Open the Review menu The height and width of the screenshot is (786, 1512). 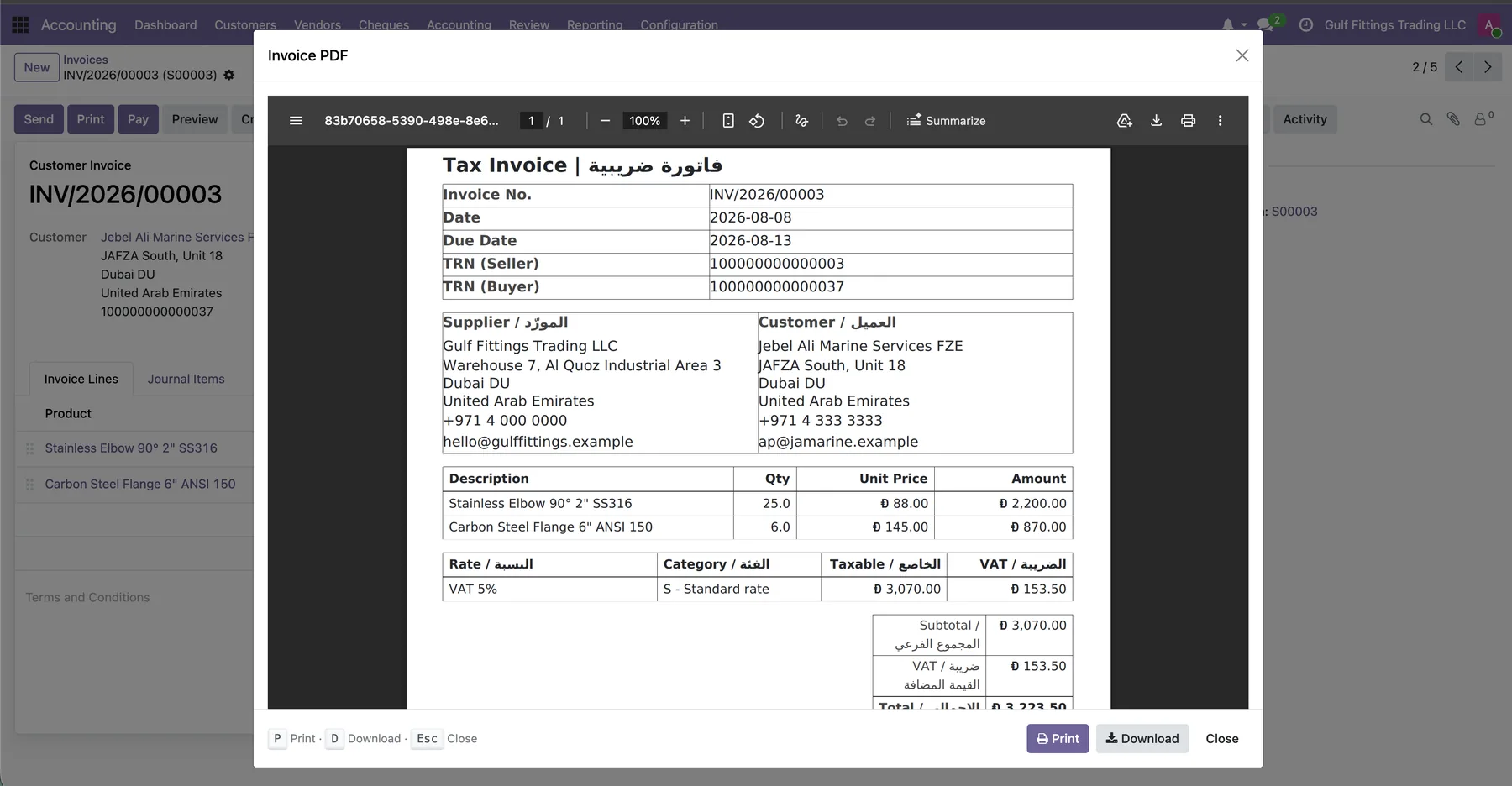[529, 25]
